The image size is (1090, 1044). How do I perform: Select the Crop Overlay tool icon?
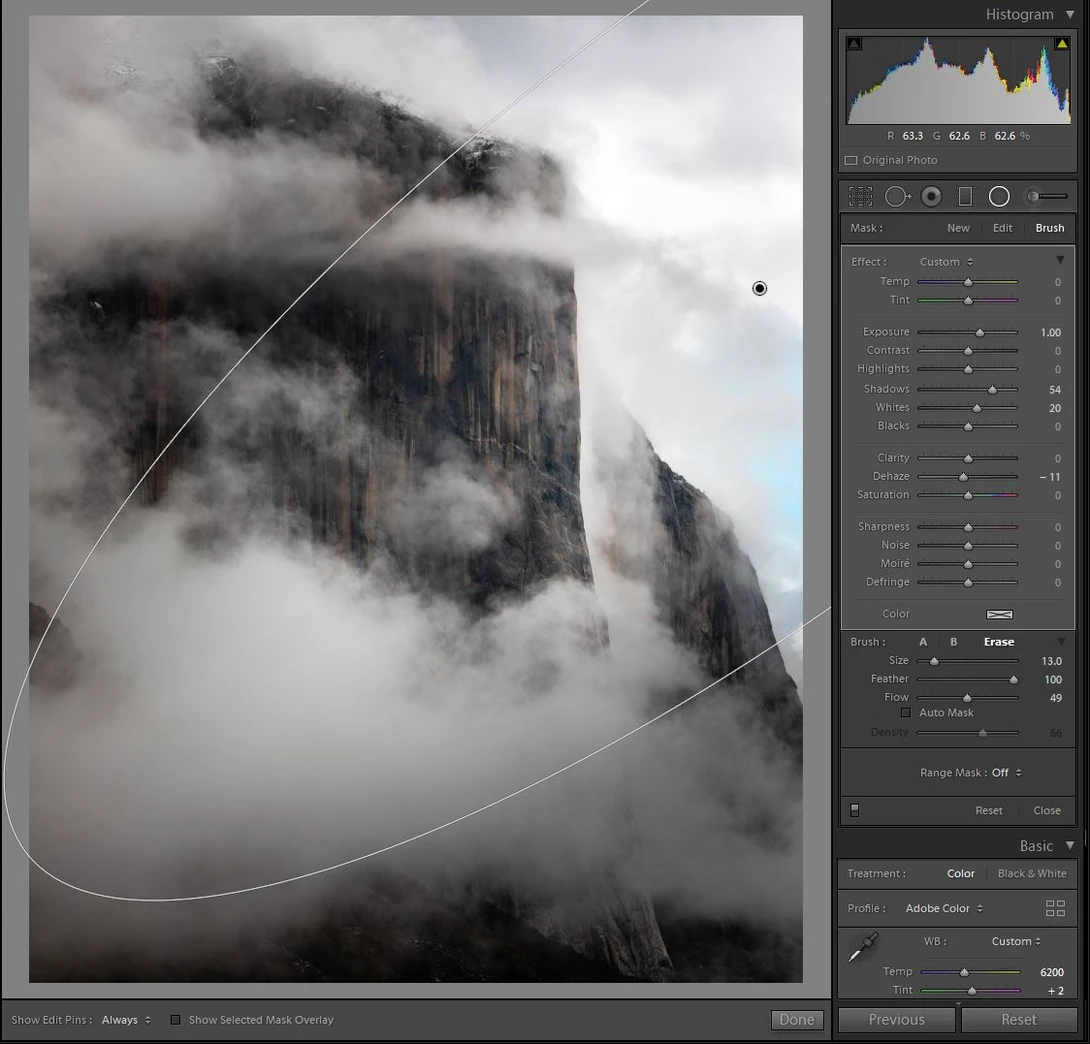[860, 197]
